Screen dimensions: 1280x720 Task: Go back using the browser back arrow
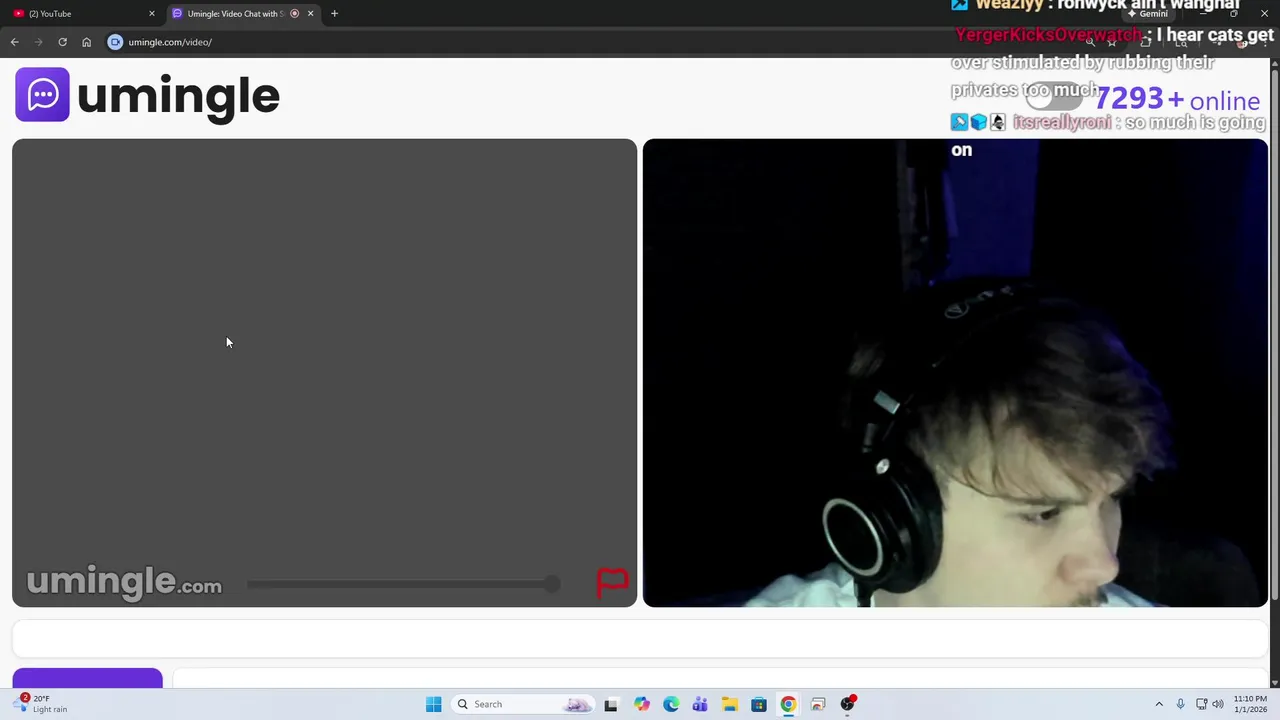[x=14, y=42]
